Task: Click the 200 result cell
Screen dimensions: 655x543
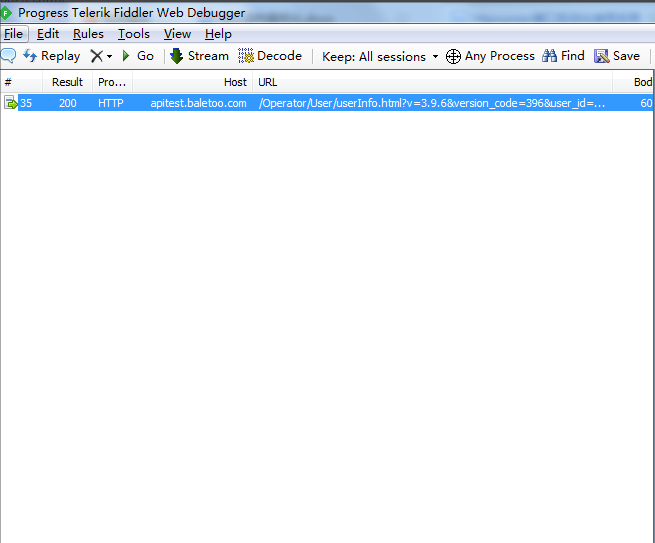Action: 68,103
